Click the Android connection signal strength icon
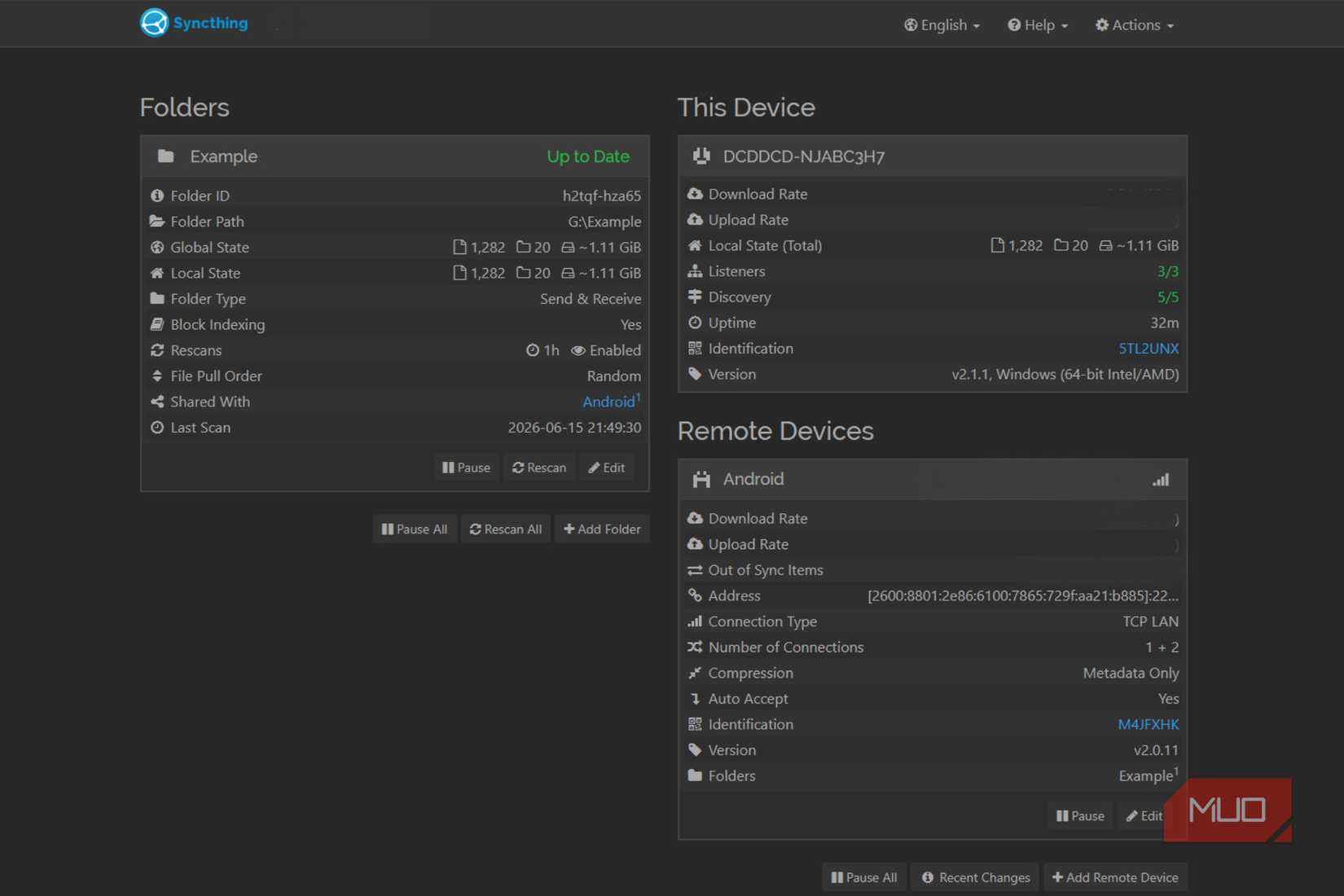The width and height of the screenshot is (1344, 896). click(1161, 480)
